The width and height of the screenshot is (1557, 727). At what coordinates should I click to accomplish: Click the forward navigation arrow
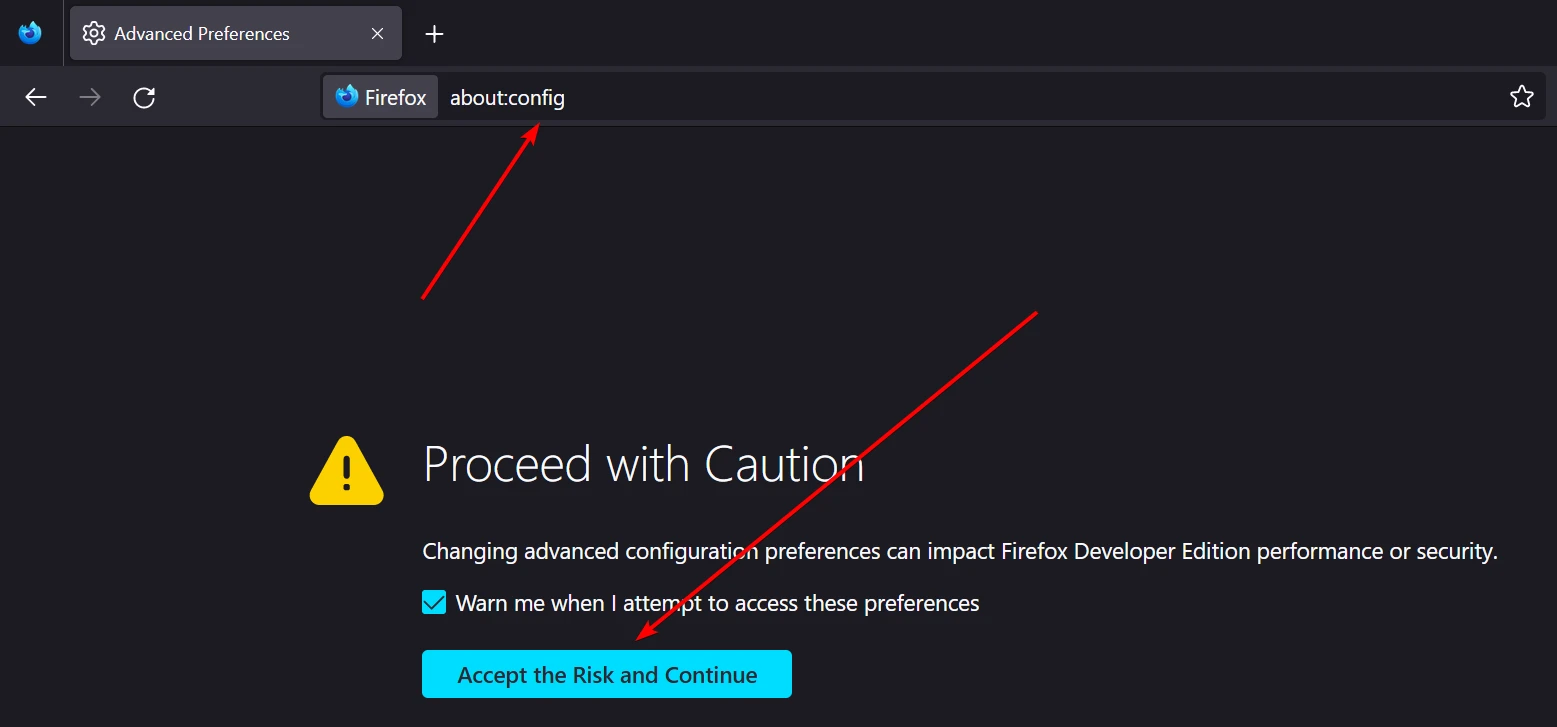[x=90, y=97]
